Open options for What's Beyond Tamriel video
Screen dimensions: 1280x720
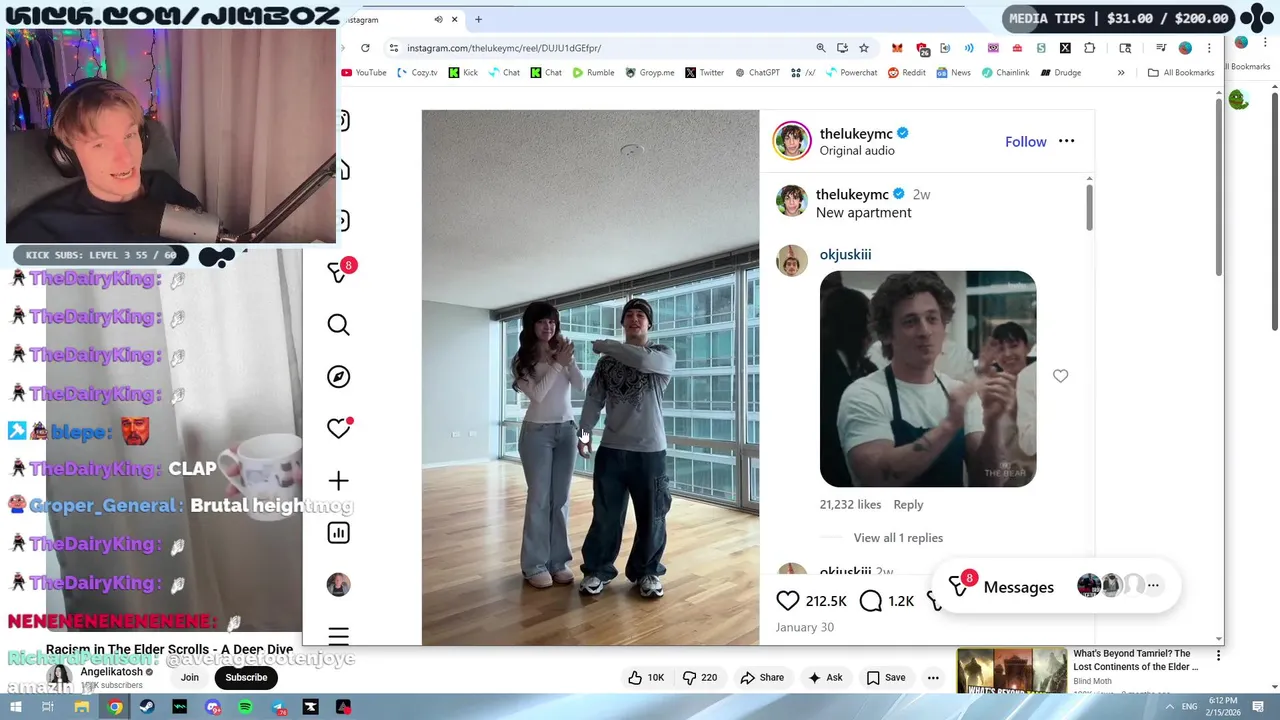pos(1218,656)
